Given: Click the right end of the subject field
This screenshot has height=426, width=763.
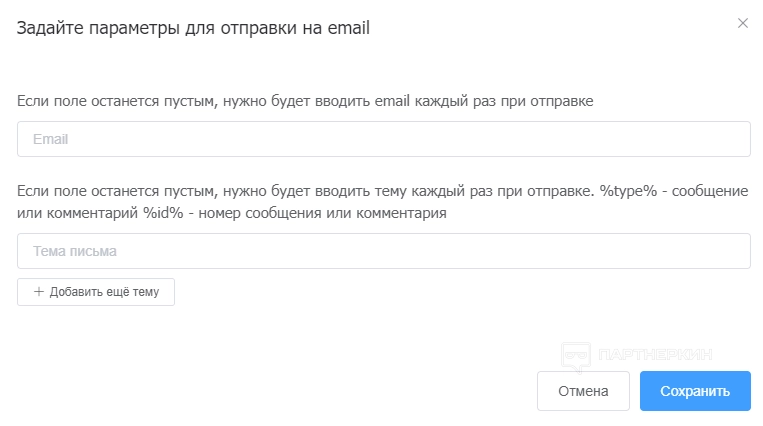Looking at the screenshot, I should tap(735, 251).
